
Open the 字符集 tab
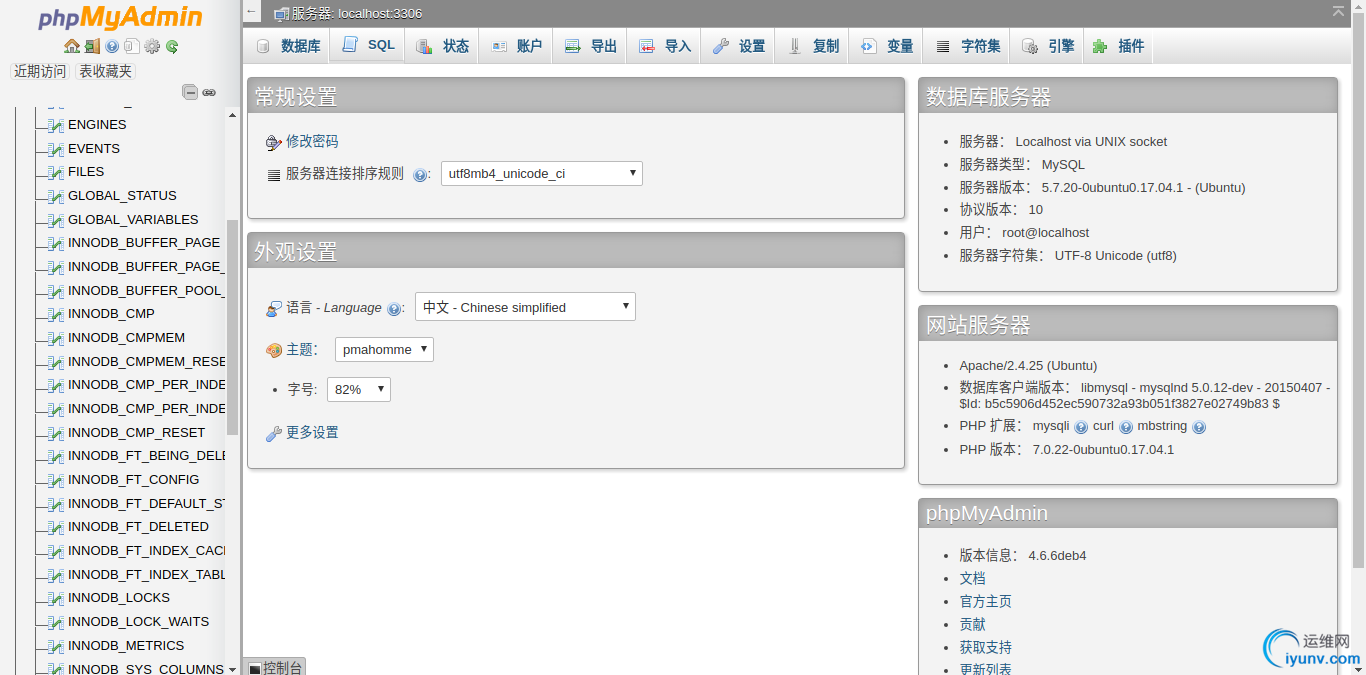(967, 46)
